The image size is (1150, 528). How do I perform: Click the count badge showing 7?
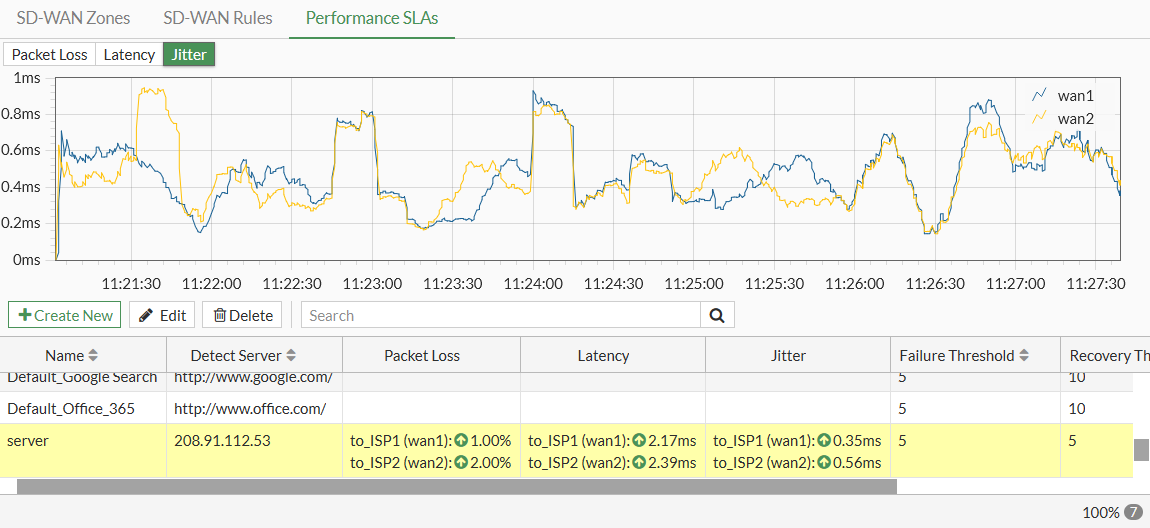(1133, 512)
